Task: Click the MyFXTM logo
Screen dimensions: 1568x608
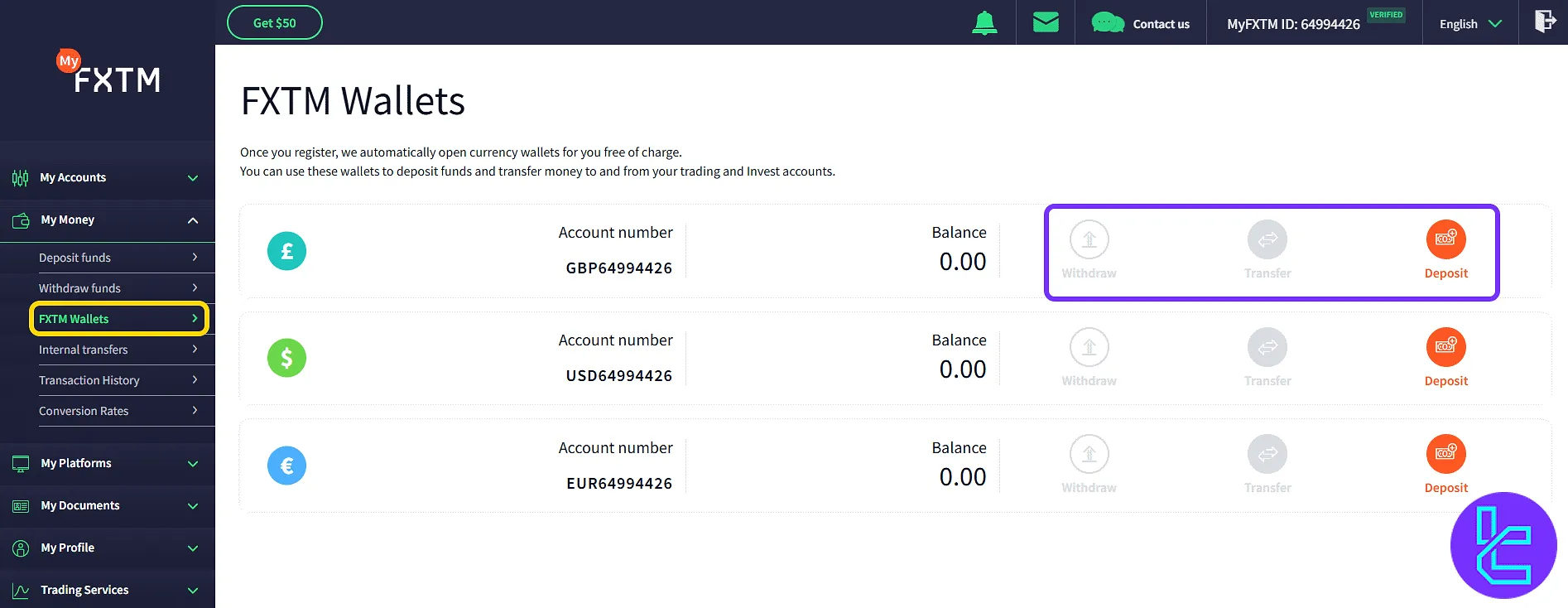Action: point(109,73)
